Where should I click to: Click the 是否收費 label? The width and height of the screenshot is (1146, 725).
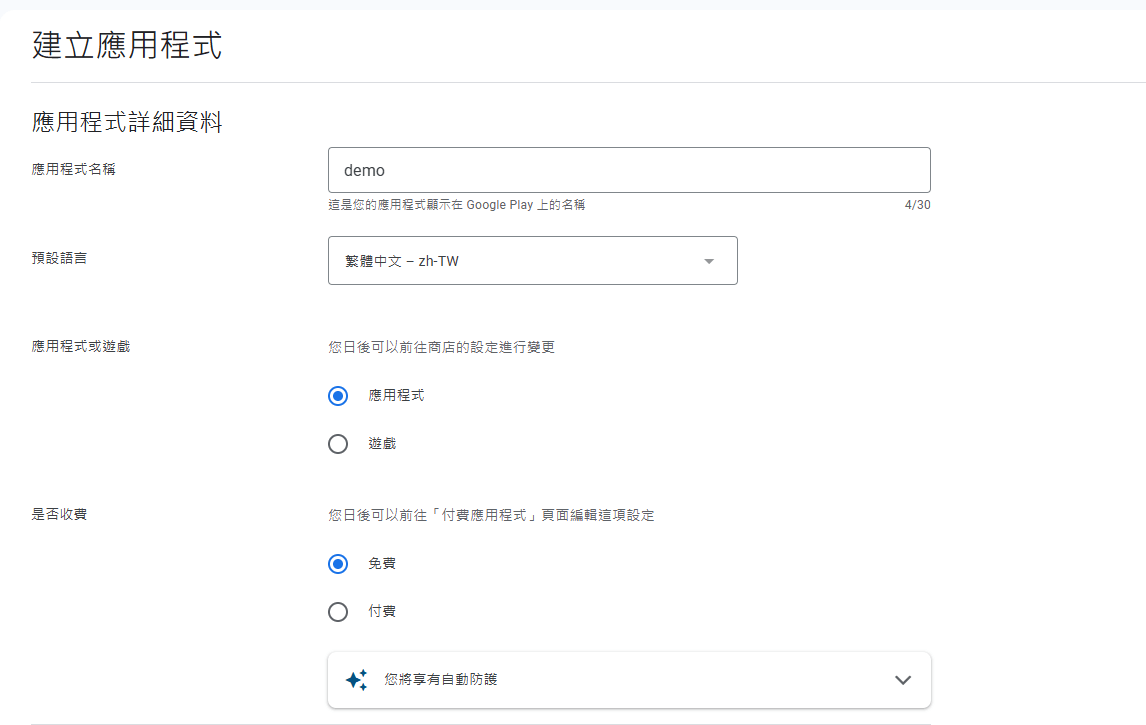click(59, 515)
